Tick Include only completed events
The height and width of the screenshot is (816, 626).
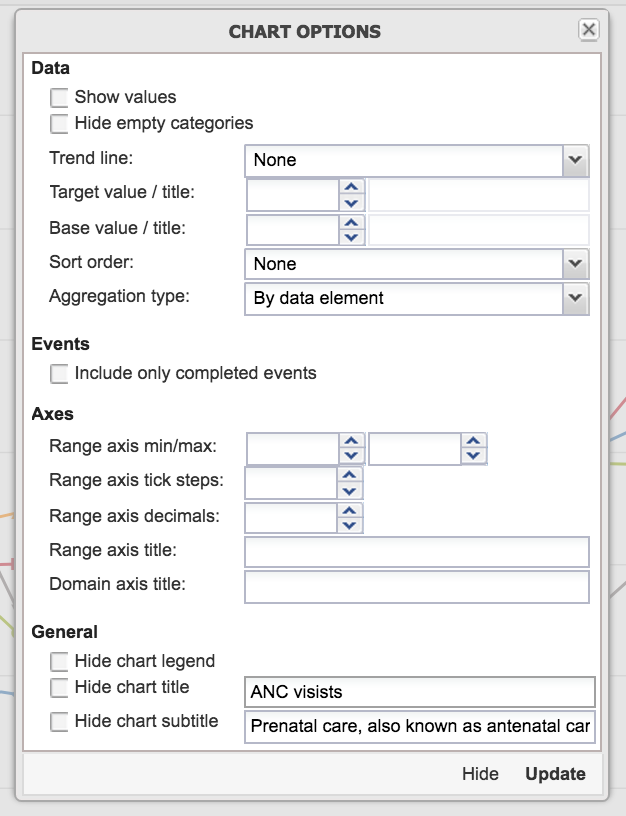[x=60, y=374]
